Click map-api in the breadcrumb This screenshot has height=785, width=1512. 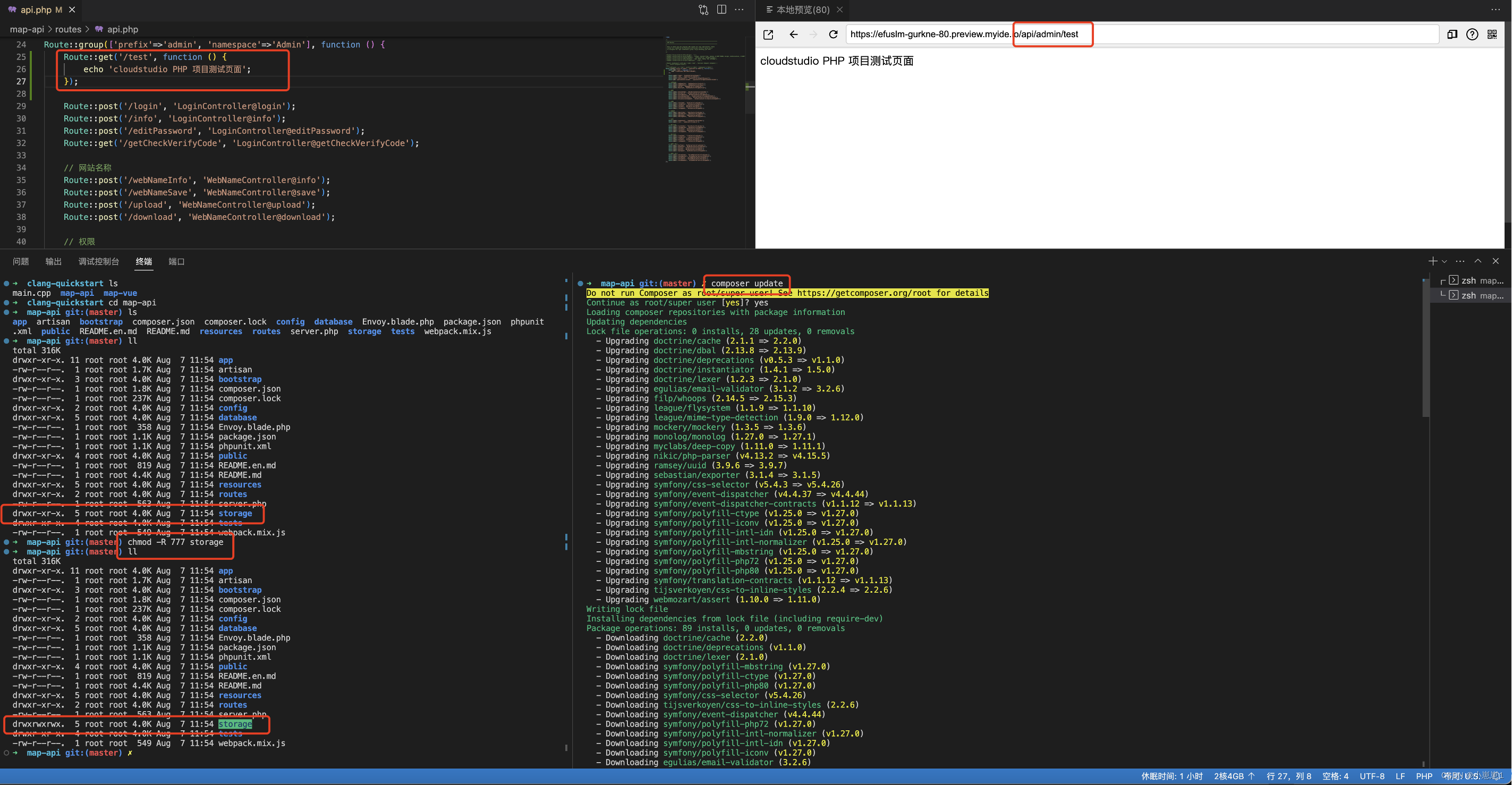click(27, 29)
